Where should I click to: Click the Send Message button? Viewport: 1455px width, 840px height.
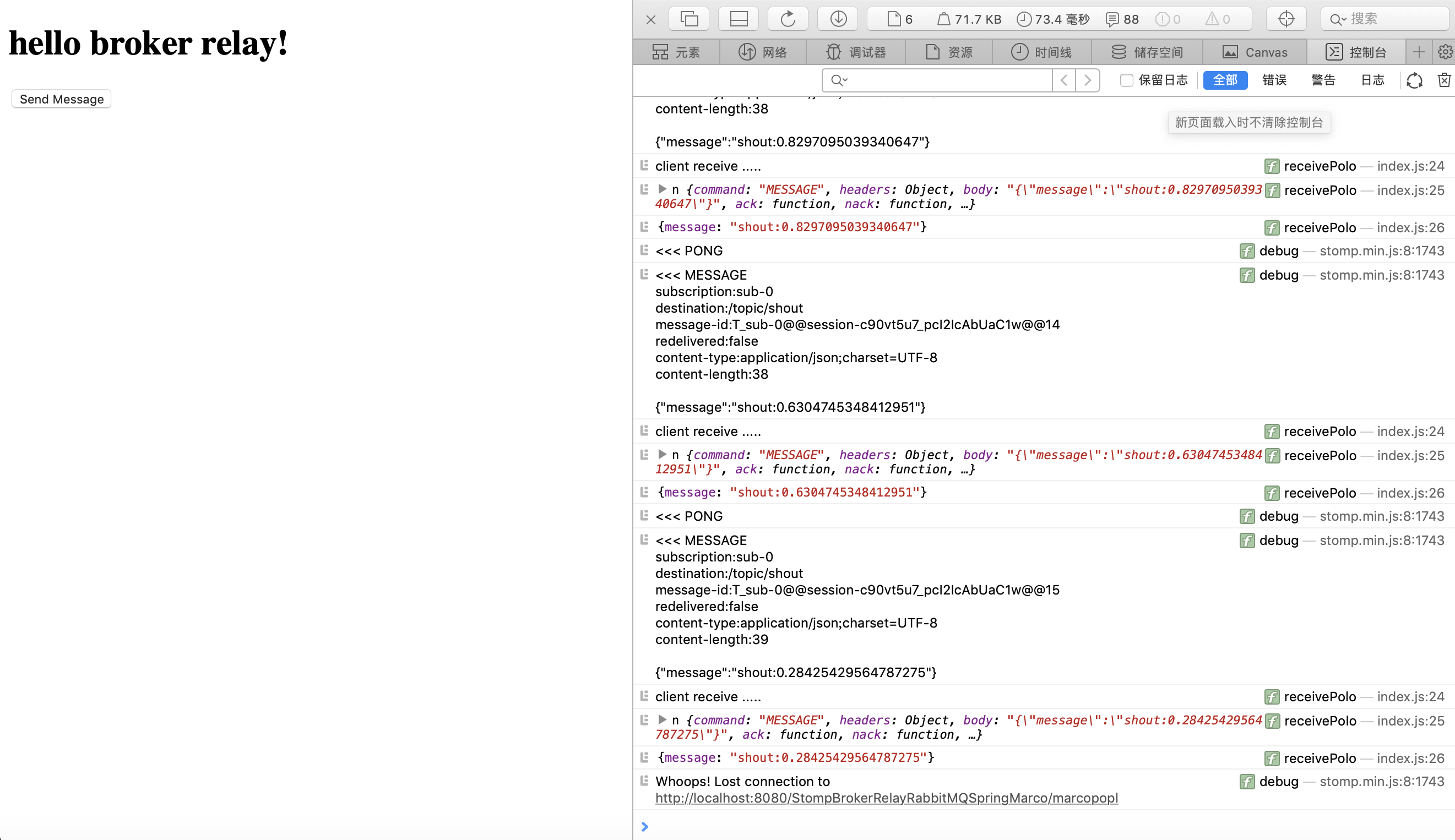[62, 99]
